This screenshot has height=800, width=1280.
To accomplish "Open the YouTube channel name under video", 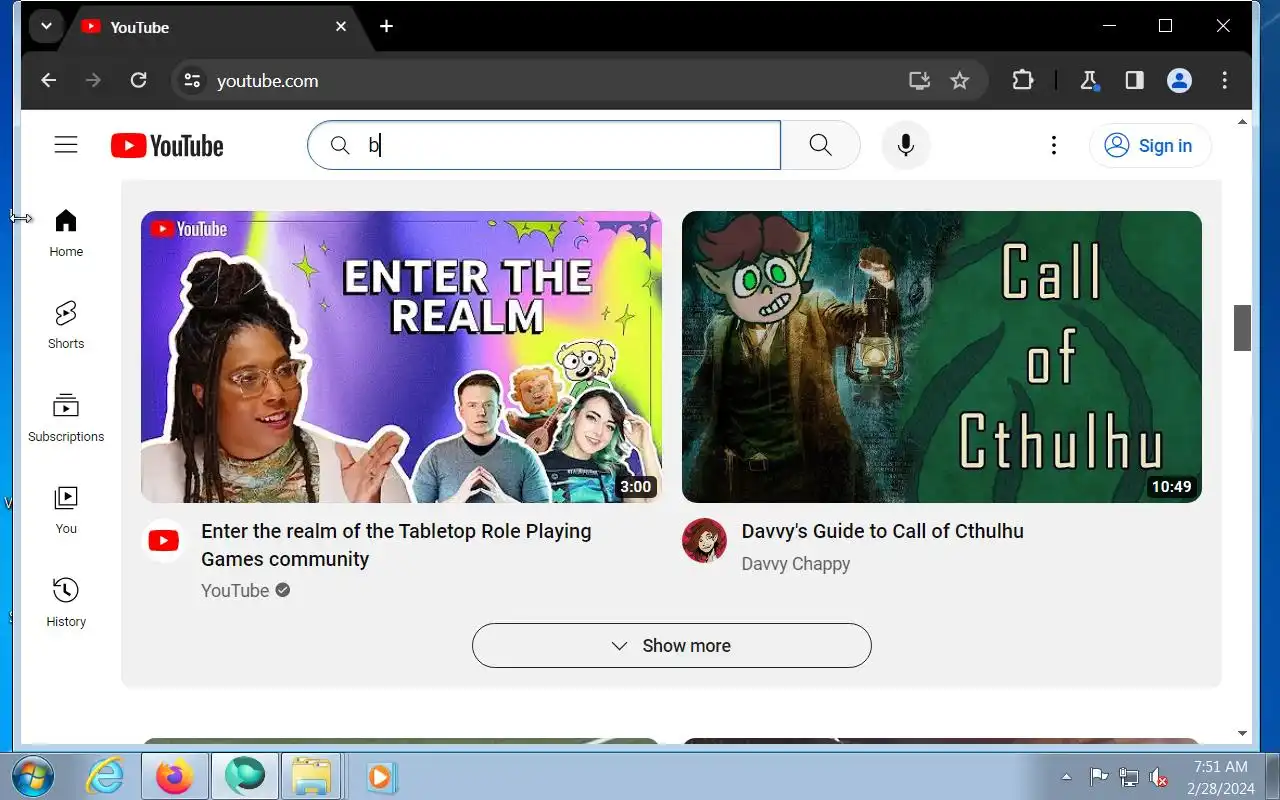I will pyautogui.click(x=235, y=591).
